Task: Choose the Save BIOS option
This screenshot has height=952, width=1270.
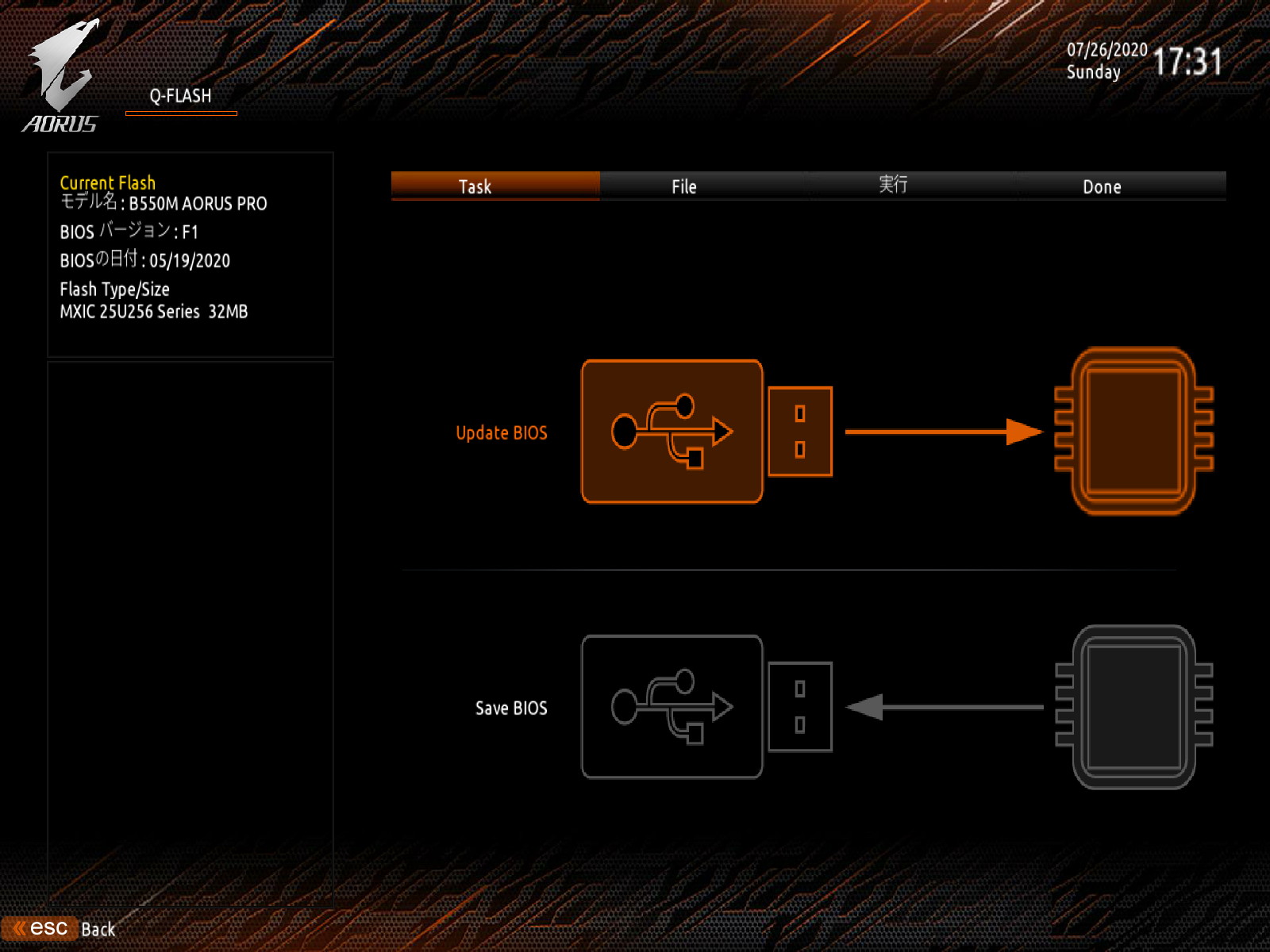Action: pyautogui.click(x=511, y=708)
